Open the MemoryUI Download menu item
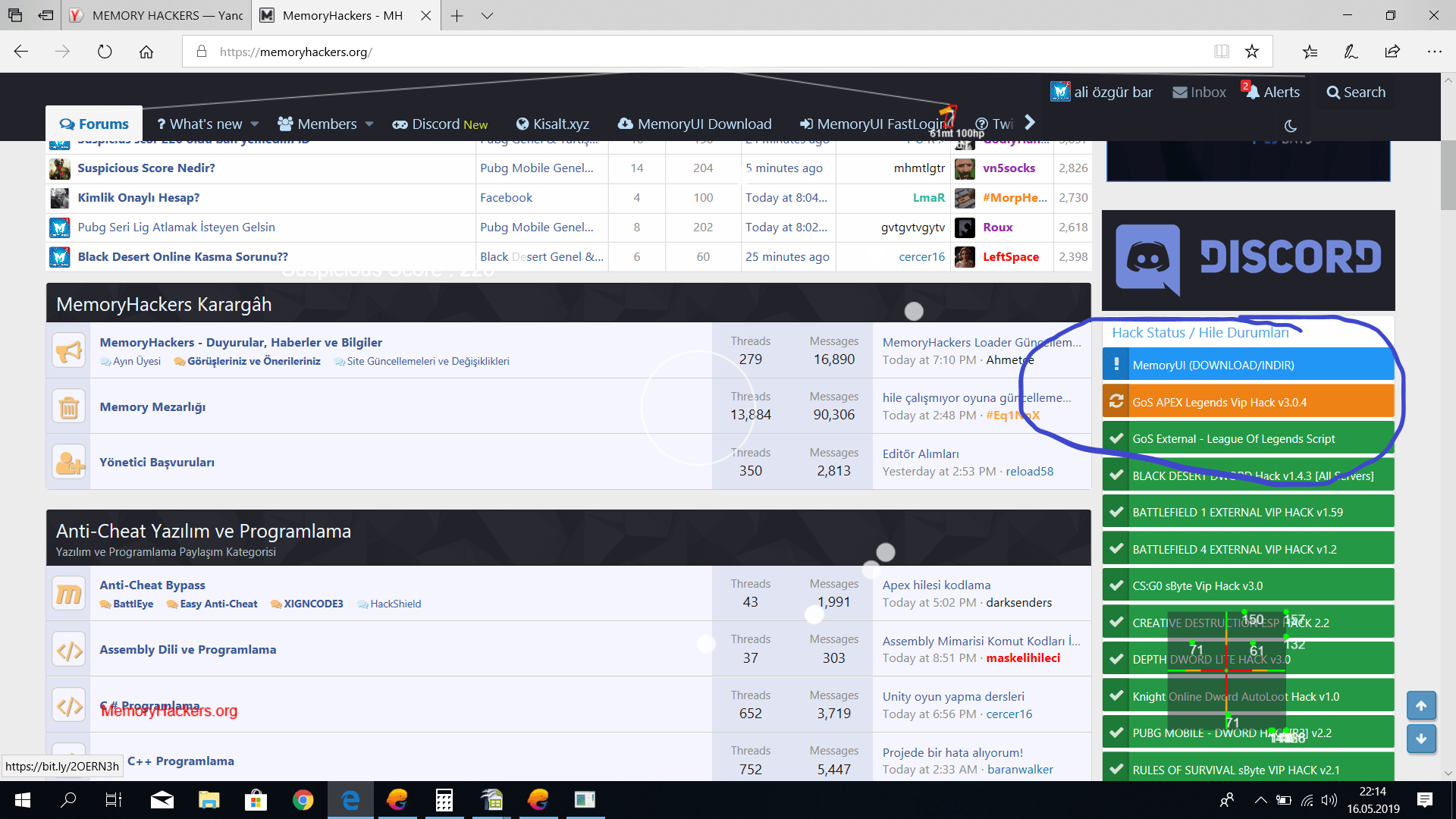The image size is (1456, 819). click(x=695, y=124)
